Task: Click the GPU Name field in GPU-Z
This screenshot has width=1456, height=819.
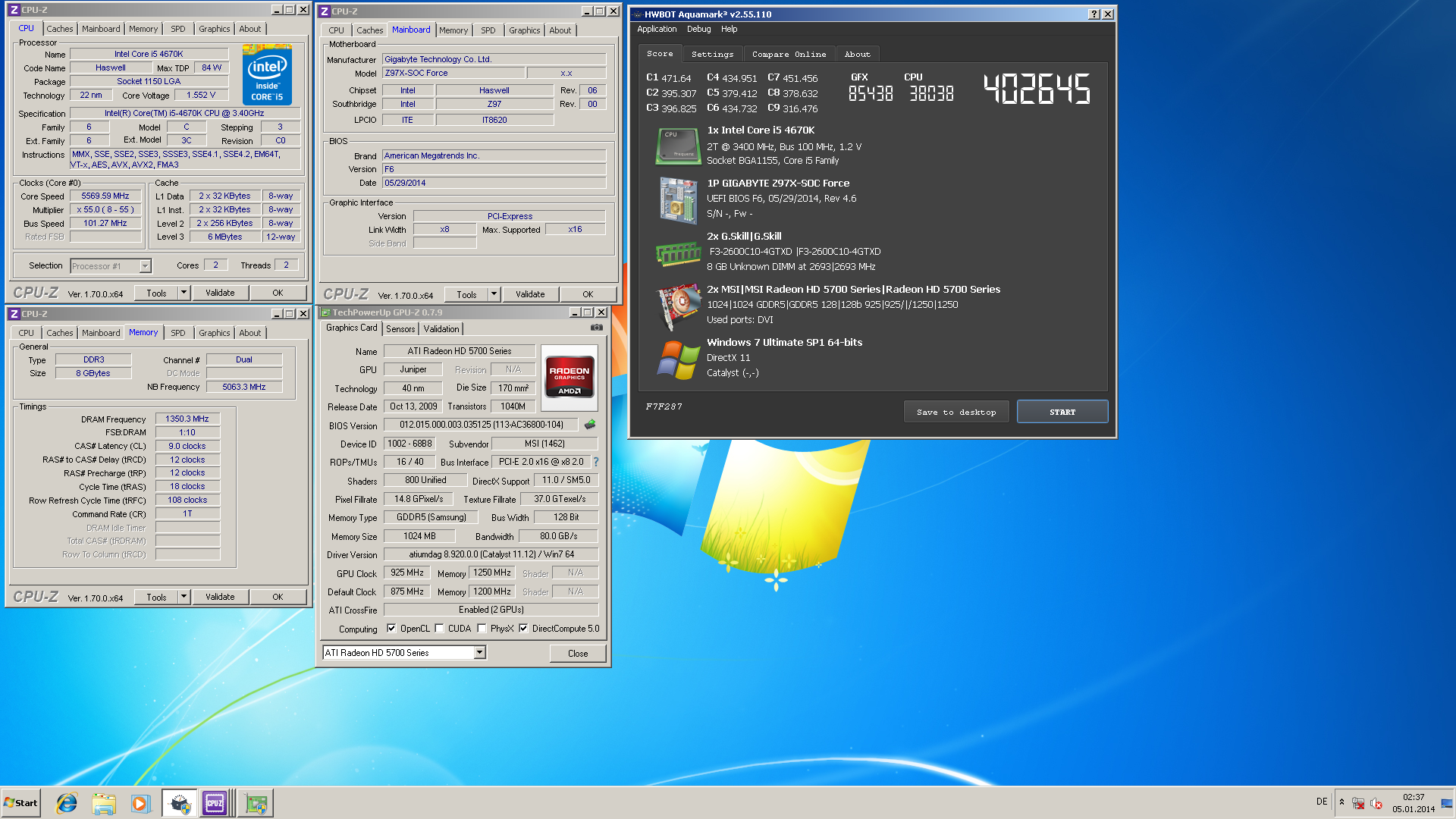Action: (460, 351)
